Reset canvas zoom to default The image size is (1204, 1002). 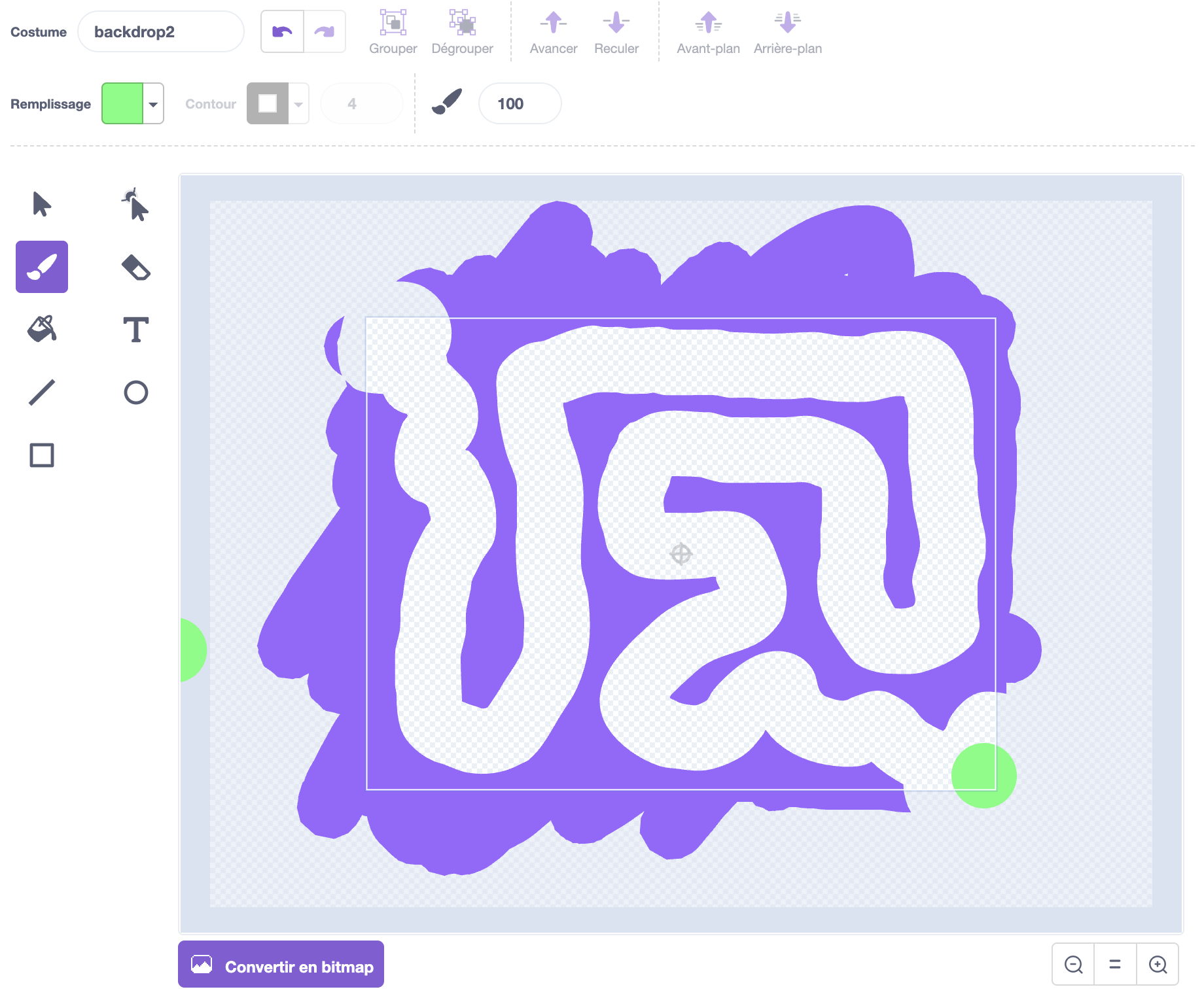click(x=1115, y=964)
